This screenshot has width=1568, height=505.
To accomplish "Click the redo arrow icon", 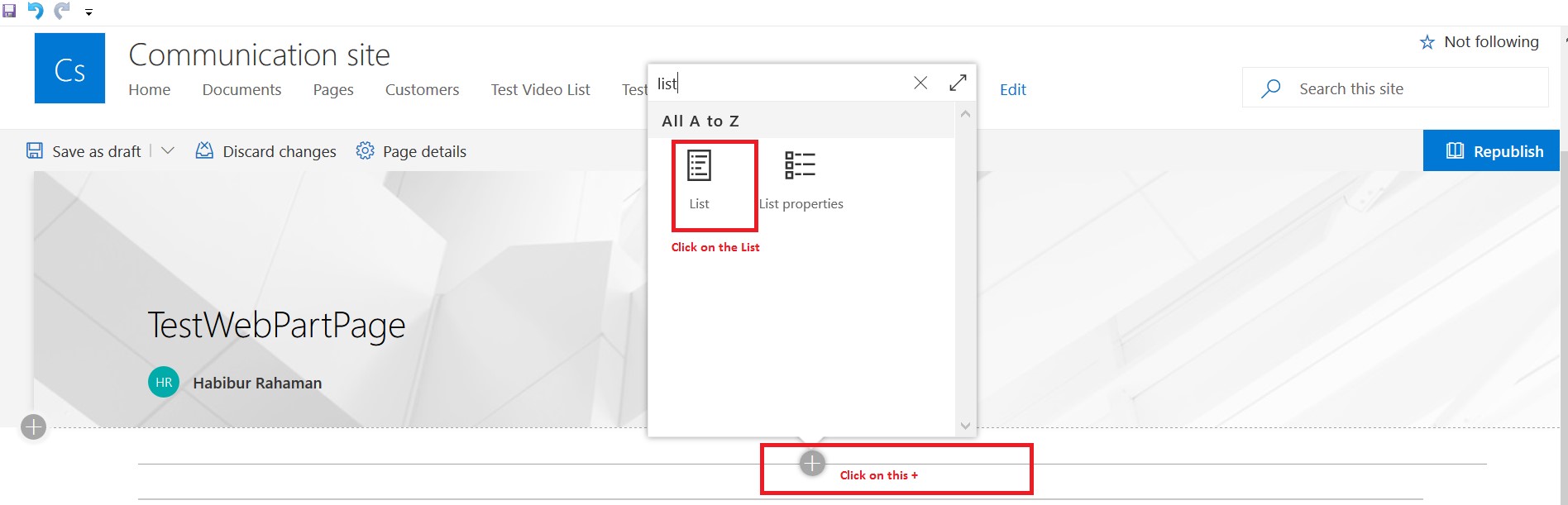I will [62, 11].
